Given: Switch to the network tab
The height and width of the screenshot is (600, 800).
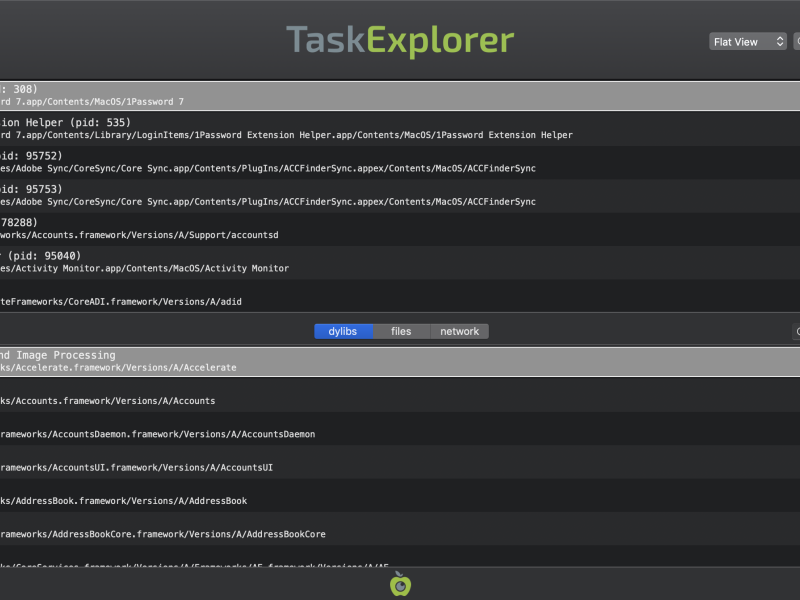Looking at the screenshot, I should (x=460, y=332).
